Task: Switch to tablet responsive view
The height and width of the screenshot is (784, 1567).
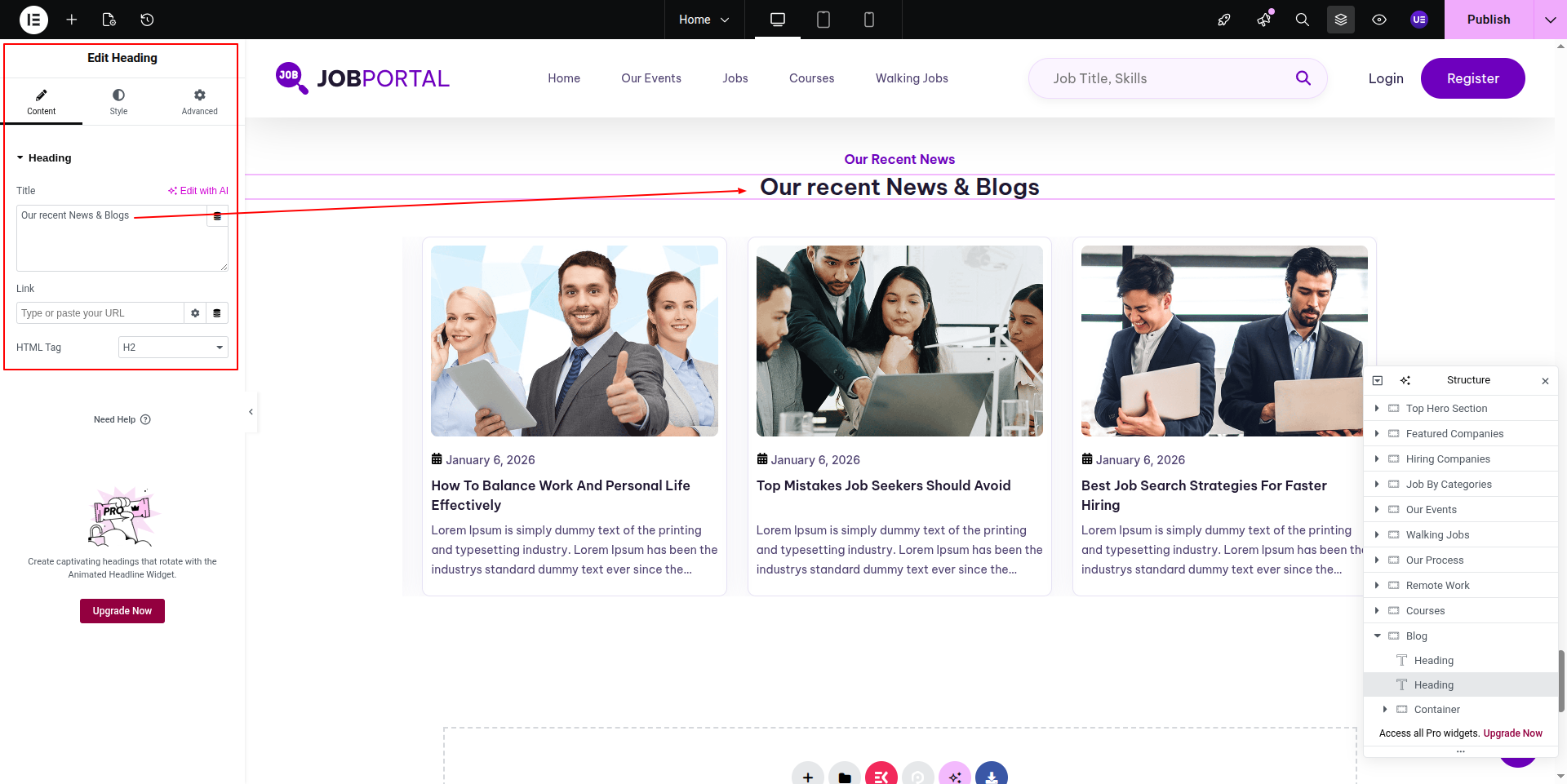Action: (x=823, y=20)
